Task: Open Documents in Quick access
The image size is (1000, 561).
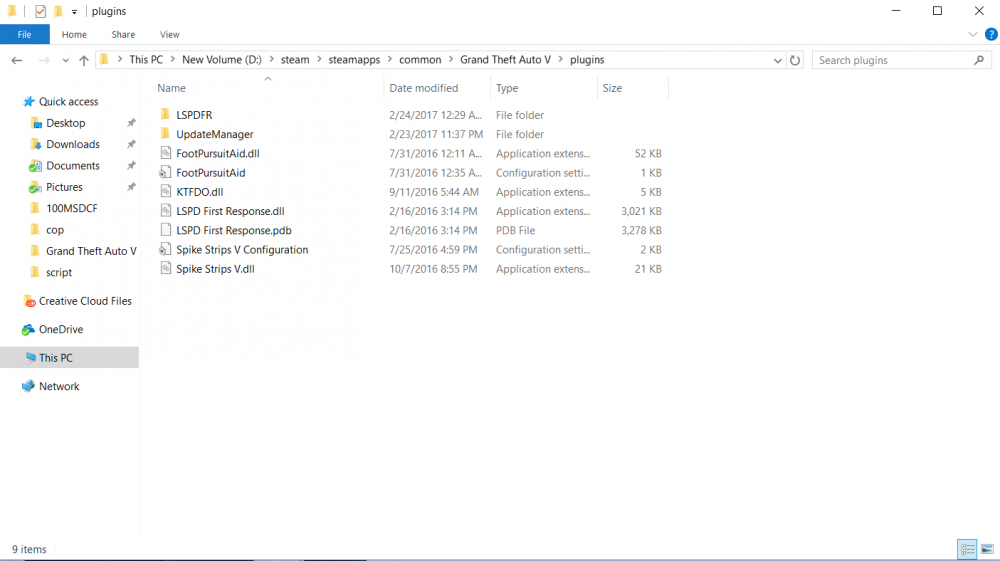Action: tap(73, 166)
